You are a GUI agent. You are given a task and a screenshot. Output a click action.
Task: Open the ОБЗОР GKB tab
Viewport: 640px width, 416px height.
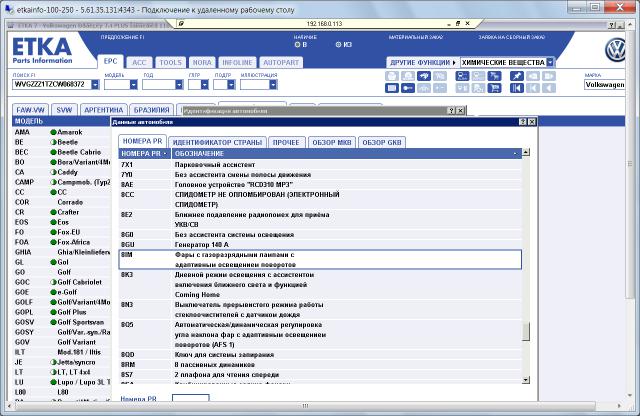382,142
